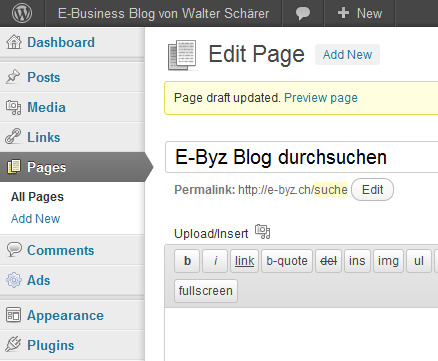The height and width of the screenshot is (361, 438).
Task: Click the highlighted 'suche' permalink slug
Action: pyautogui.click(x=331, y=190)
